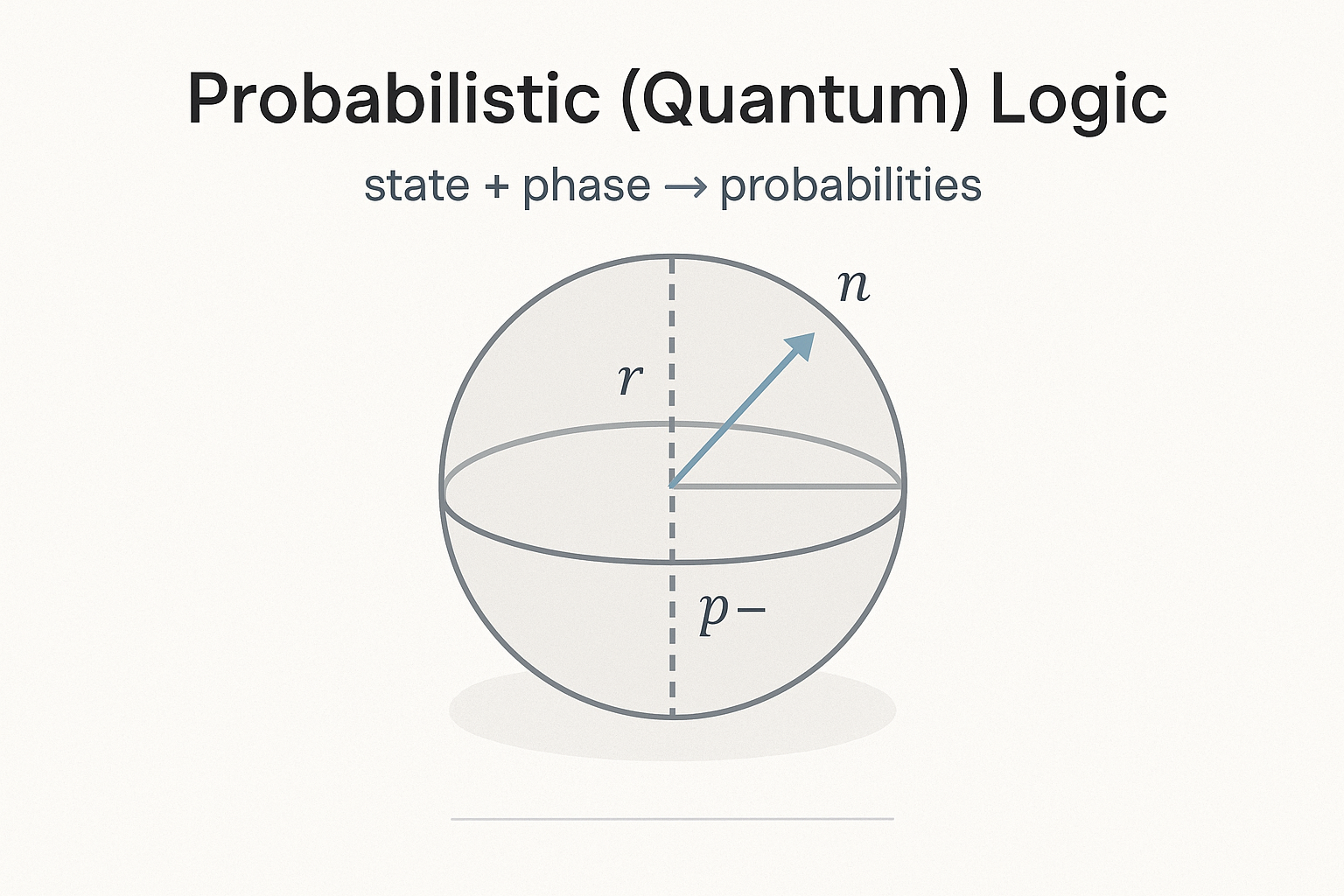Select the label n near the sphere
Image resolution: width=1344 pixels, height=896 pixels.
(x=853, y=285)
